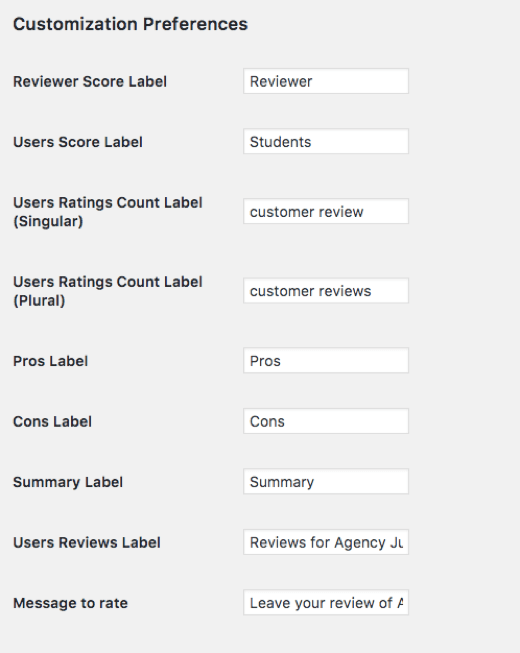This screenshot has width=520, height=653.
Task: Click the Users Ratings Count Label (Plural) text
Action: click(107, 291)
